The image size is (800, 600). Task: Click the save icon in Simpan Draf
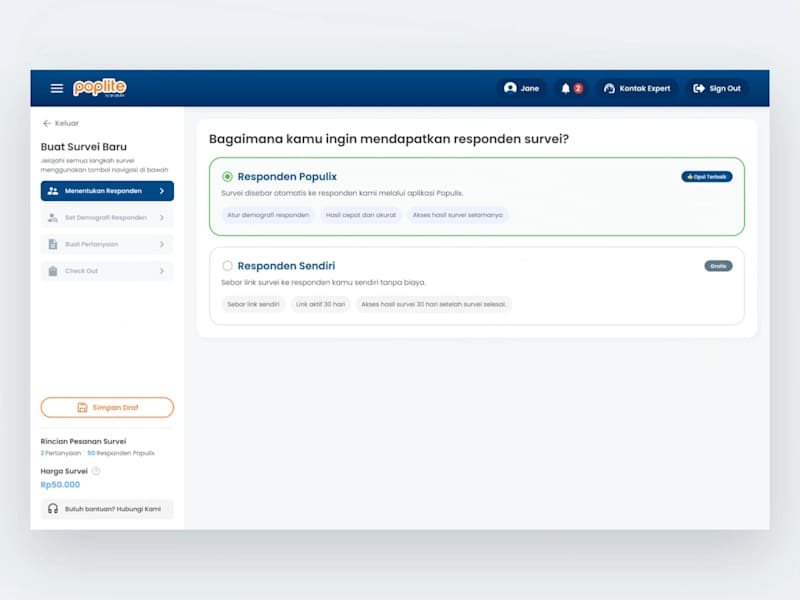pyautogui.click(x=82, y=408)
